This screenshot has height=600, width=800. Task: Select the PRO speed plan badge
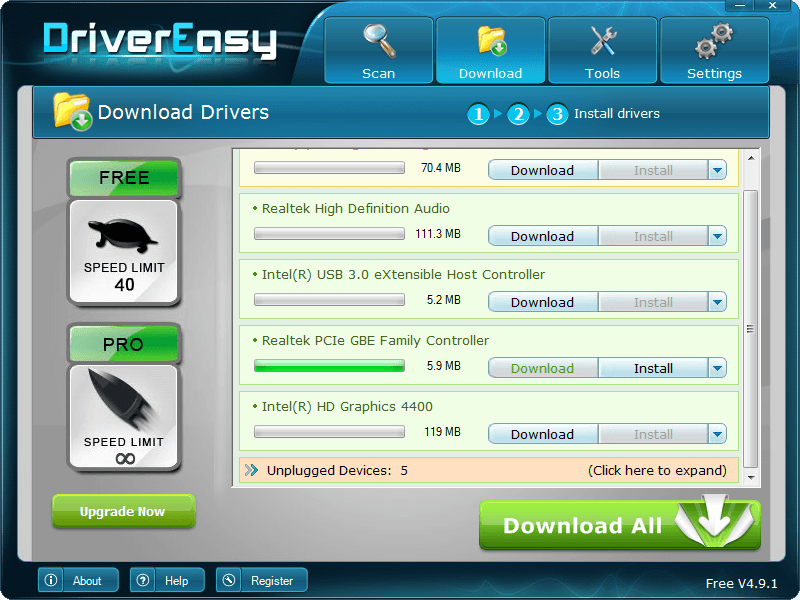tap(124, 344)
